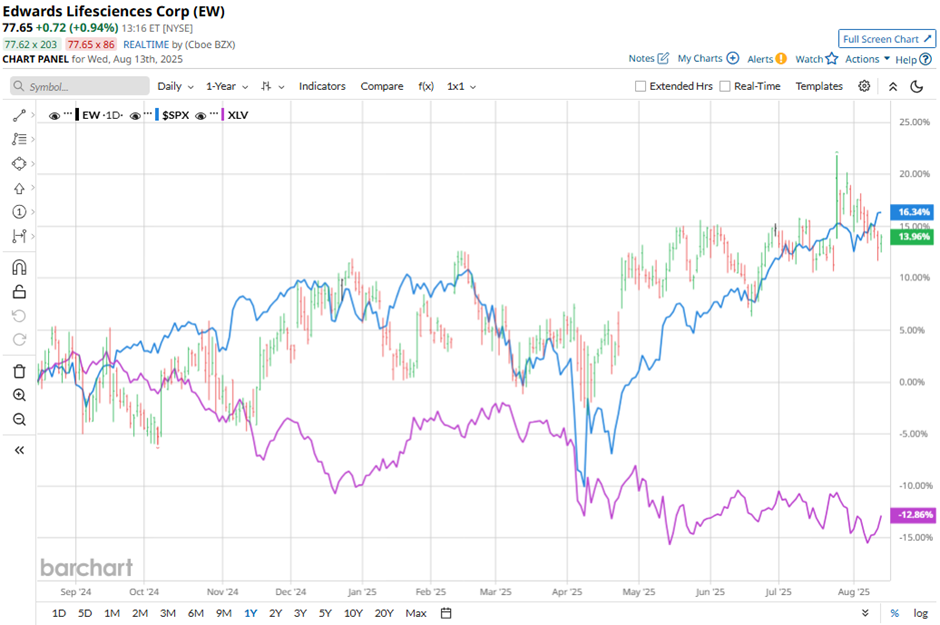The width and height of the screenshot is (940, 625).
Task: Enable the Real-Time checkbox
Action: [725, 86]
